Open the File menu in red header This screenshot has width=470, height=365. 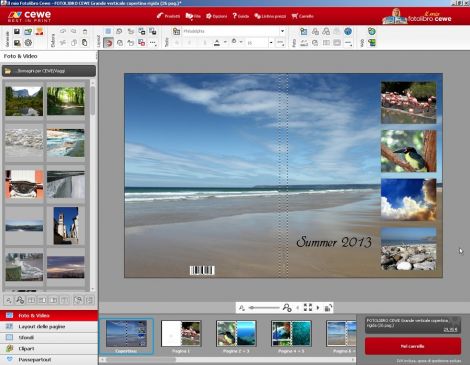[x=193, y=16]
